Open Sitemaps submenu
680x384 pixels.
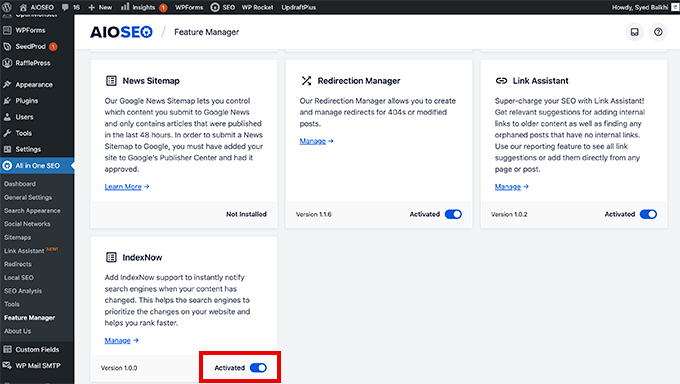click(x=18, y=237)
